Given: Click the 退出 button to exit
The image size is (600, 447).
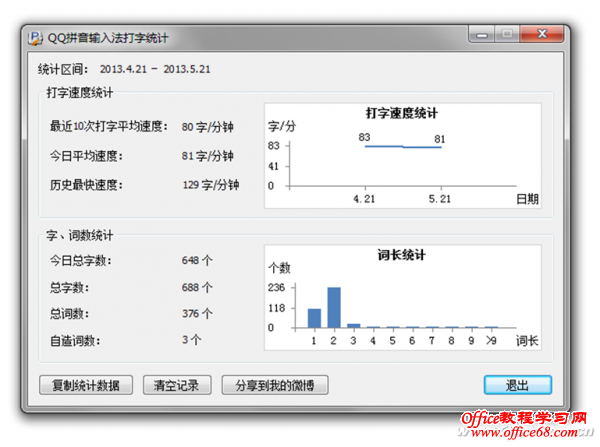Looking at the screenshot, I should click(517, 385).
